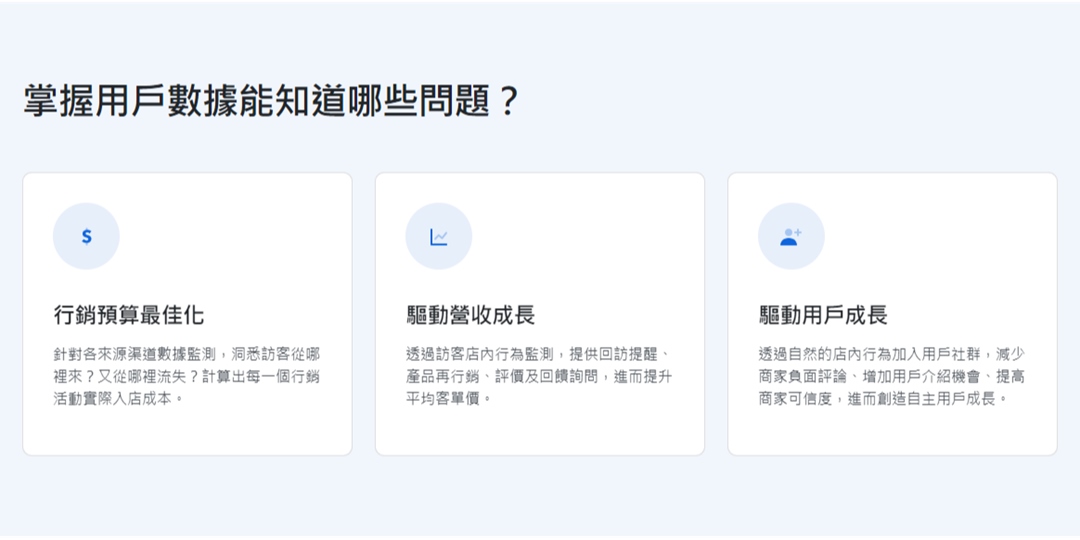1080x540 pixels.
Task: Click the line chart icon
Action: [x=438, y=236]
